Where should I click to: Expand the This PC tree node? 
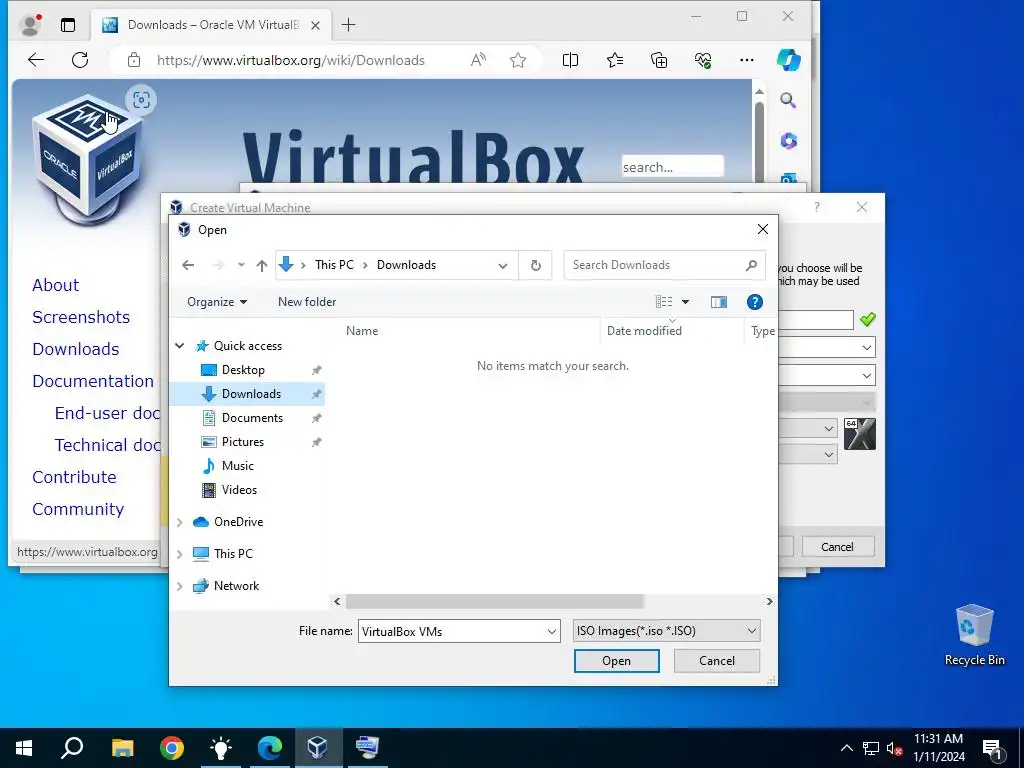coord(180,554)
